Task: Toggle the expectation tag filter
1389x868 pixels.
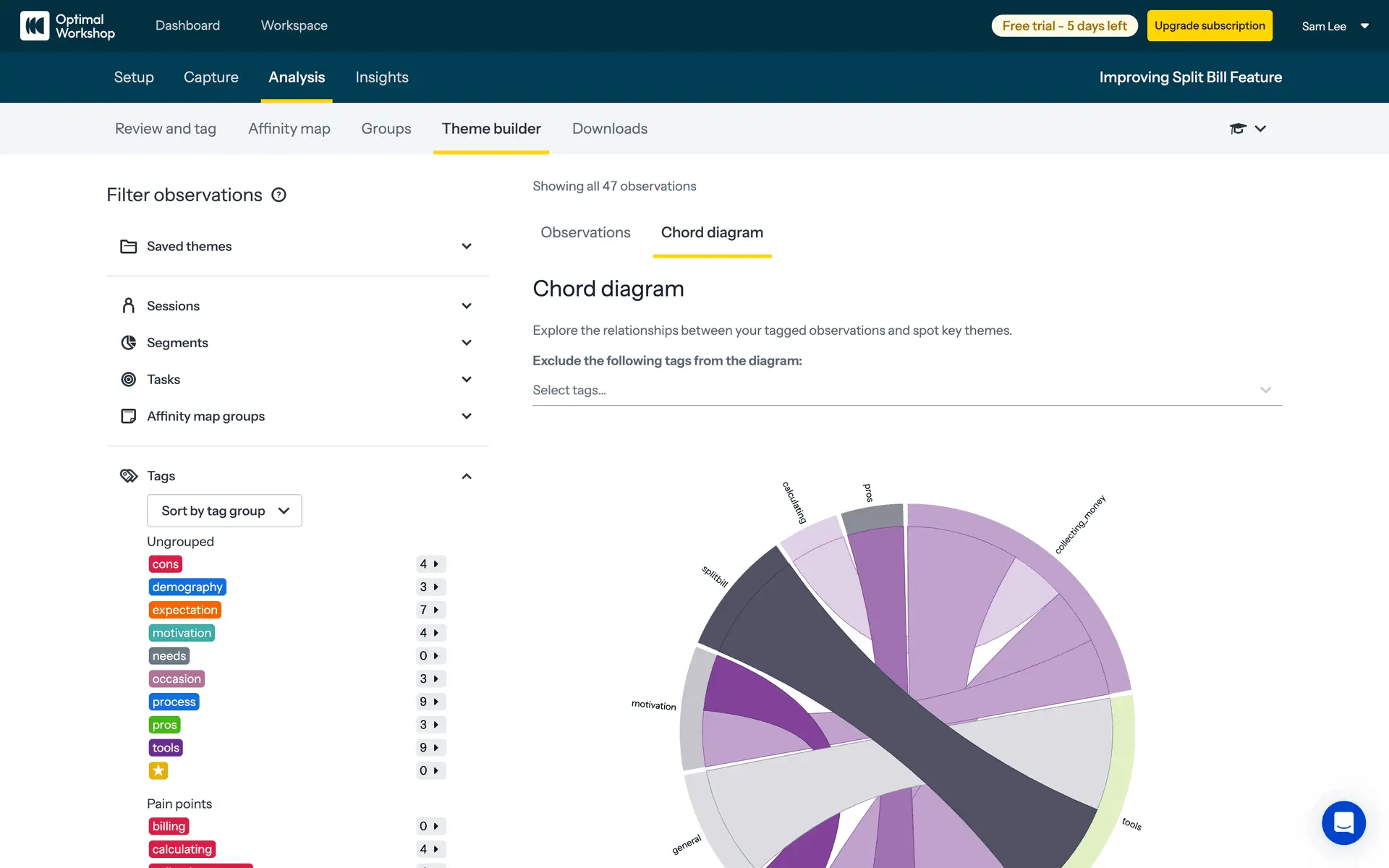Action: click(x=184, y=610)
